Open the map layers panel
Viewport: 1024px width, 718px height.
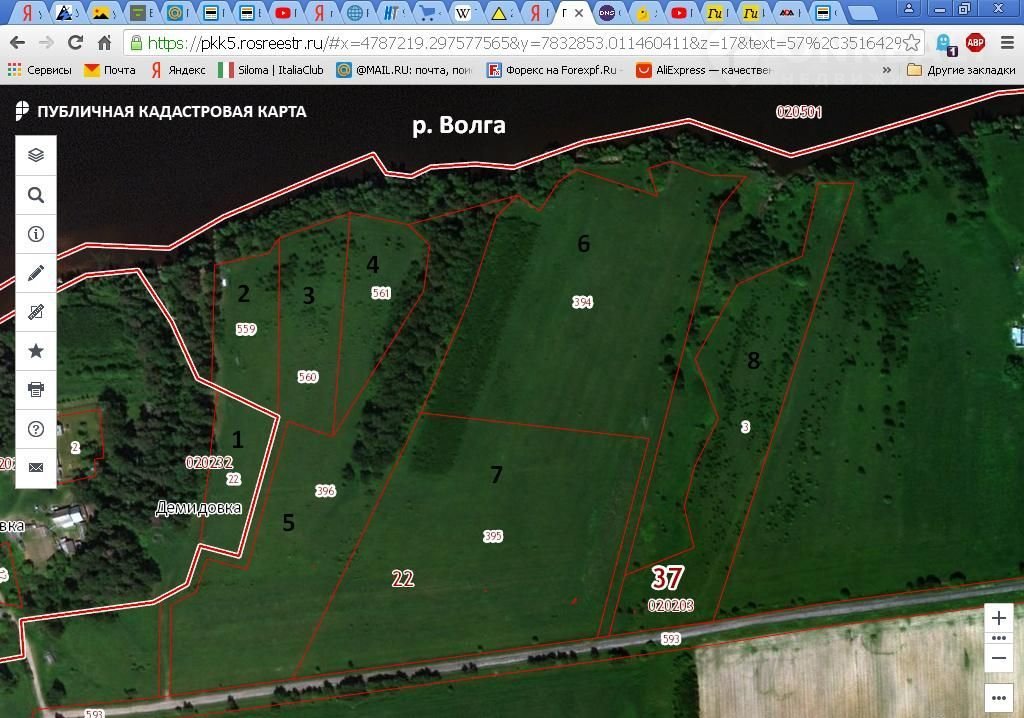36,155
